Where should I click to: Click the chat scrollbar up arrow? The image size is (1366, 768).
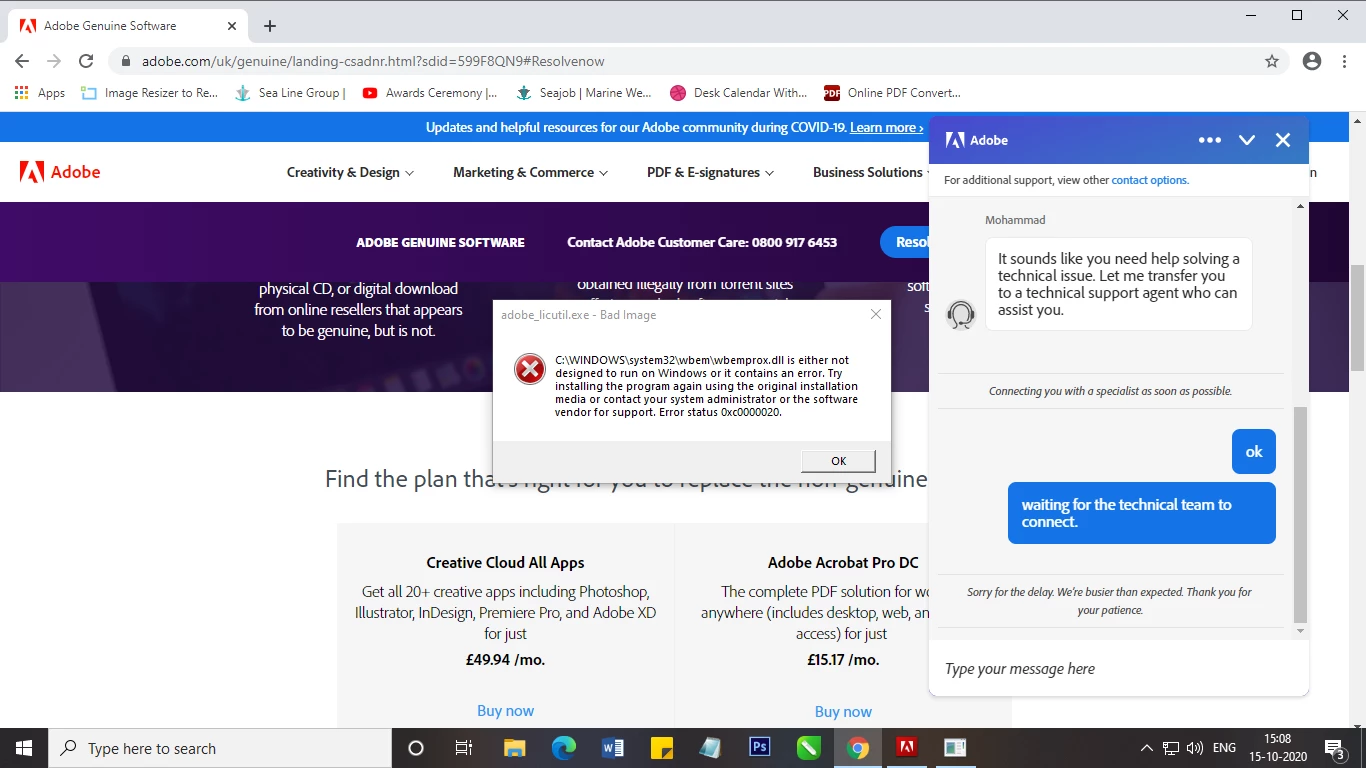pyautogui.click(x=1300, y=205)
